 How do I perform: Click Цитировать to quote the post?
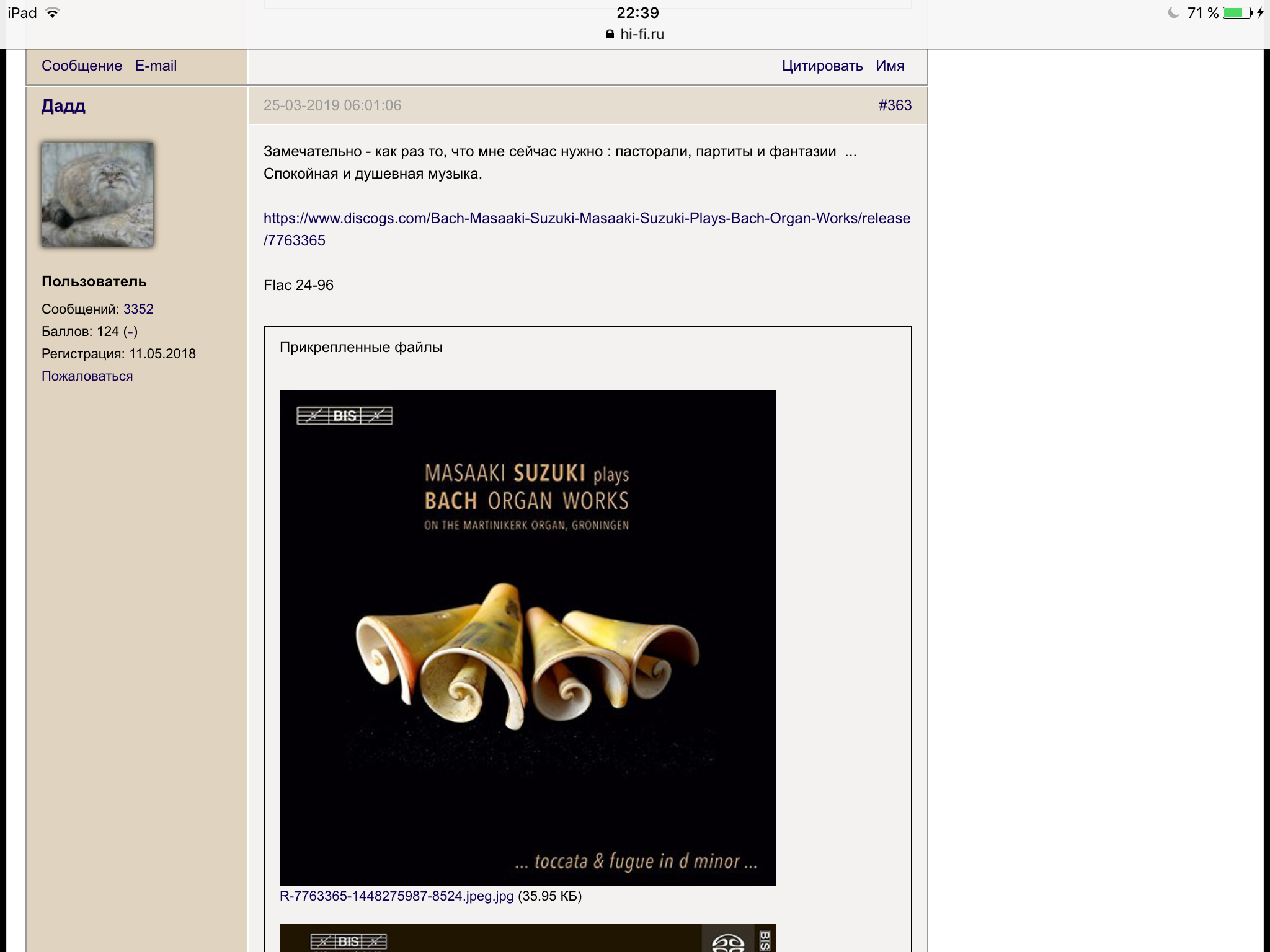point(822,66)
